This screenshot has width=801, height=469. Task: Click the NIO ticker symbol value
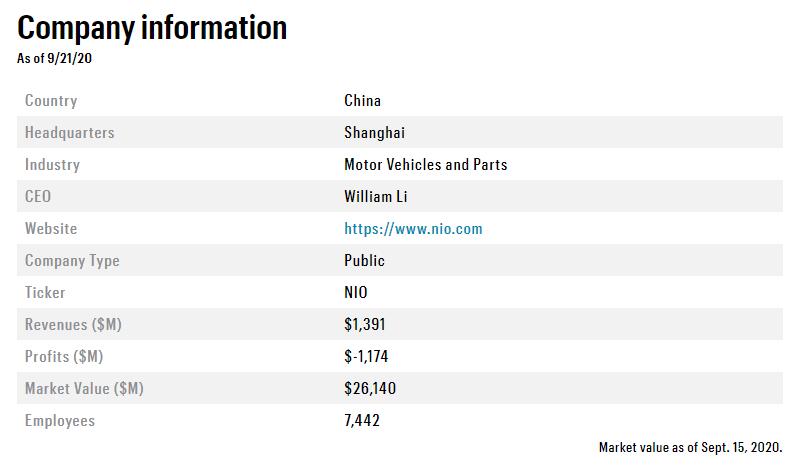356,293
